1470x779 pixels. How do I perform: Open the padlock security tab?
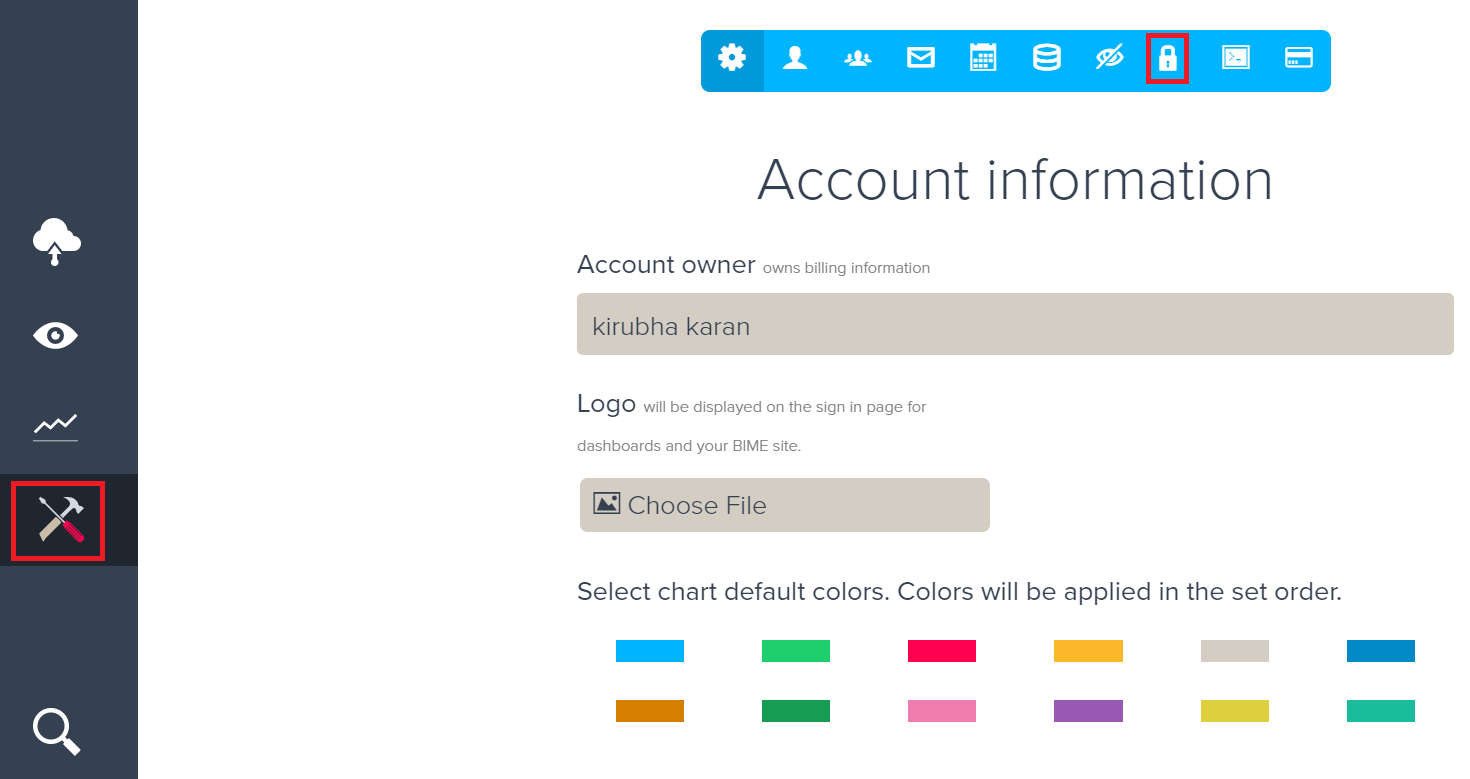[x=1167, y=59]
